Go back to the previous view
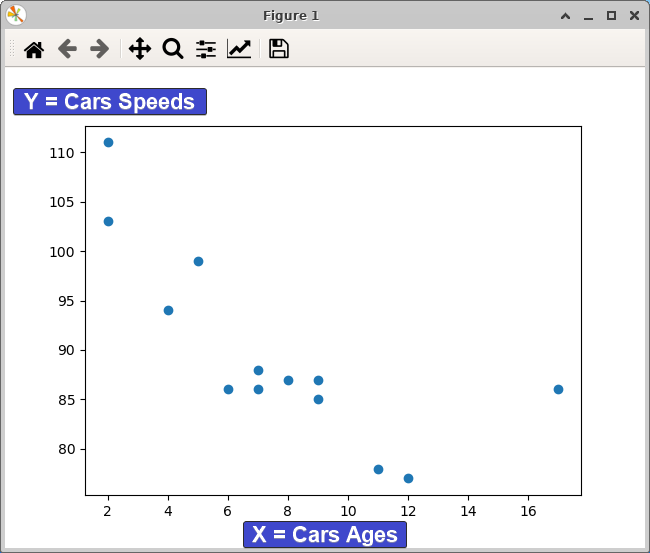The height and width of the screenshot is (553, 650). [x=67, y=49]
